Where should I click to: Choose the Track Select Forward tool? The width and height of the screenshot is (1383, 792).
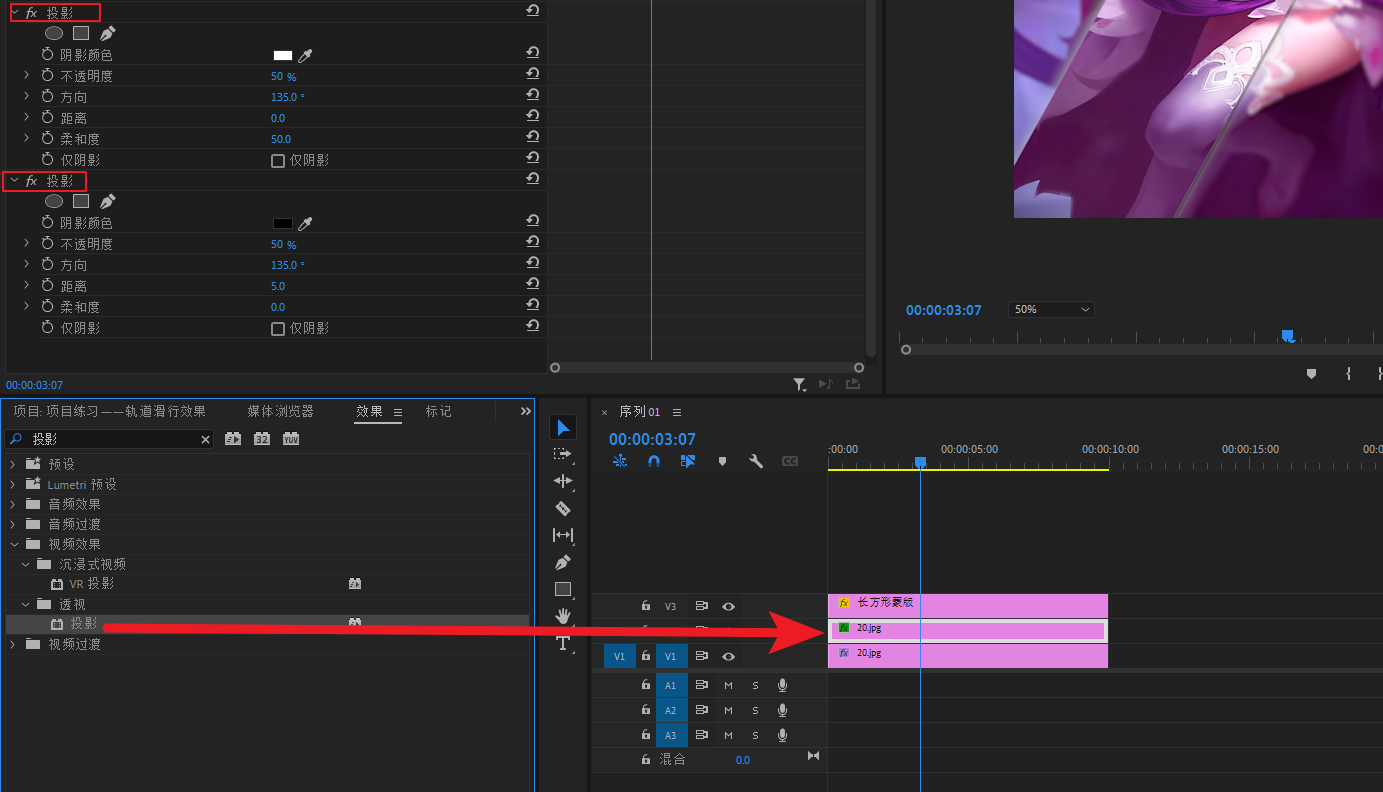click(x=563, y=454)
